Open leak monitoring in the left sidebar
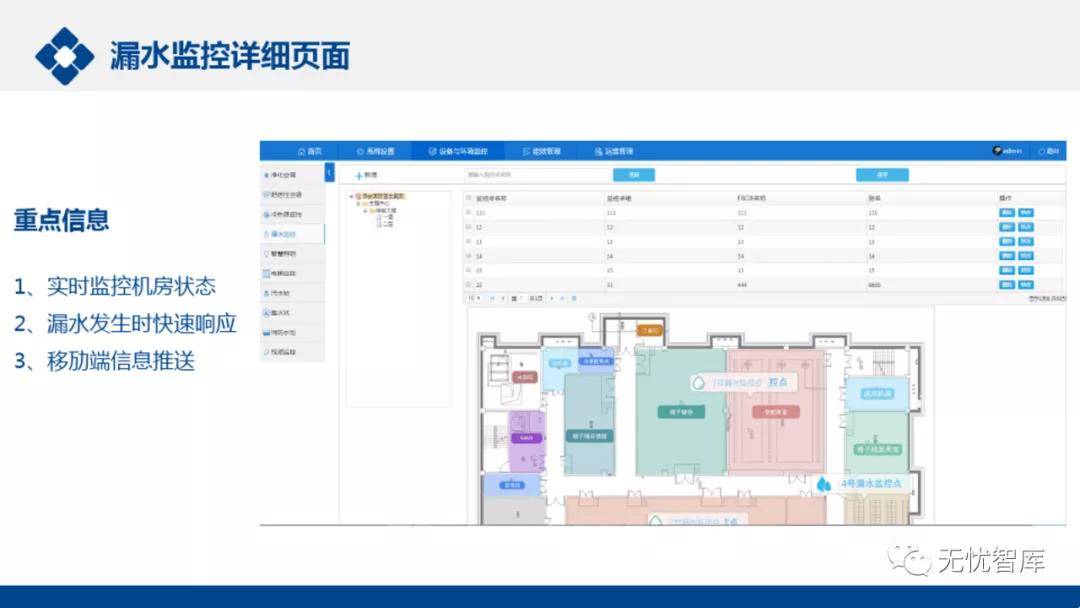This screenshot has height=608, width=1080. (283, 234)
